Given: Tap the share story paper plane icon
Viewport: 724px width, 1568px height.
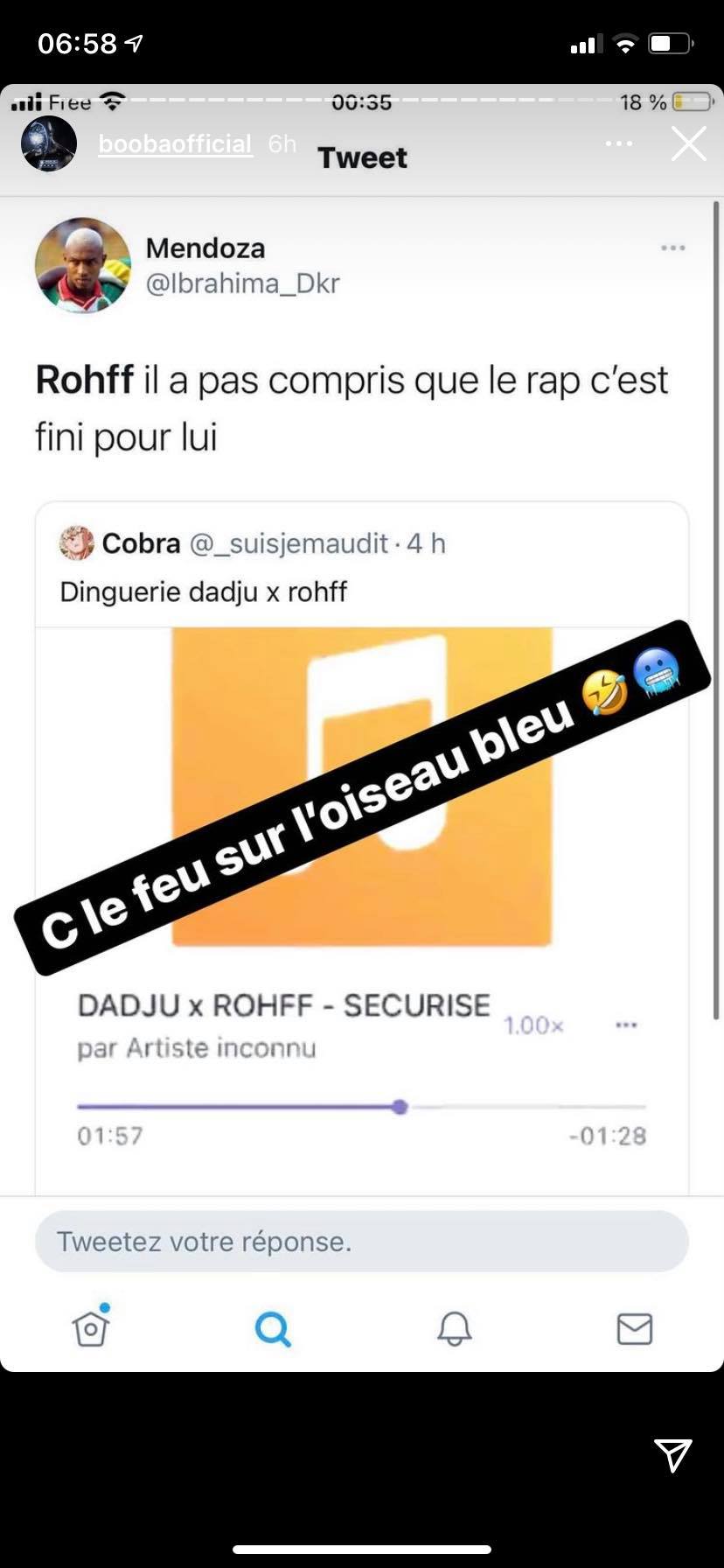Looking at the screenshot, I should click(x=673, y=1454).
